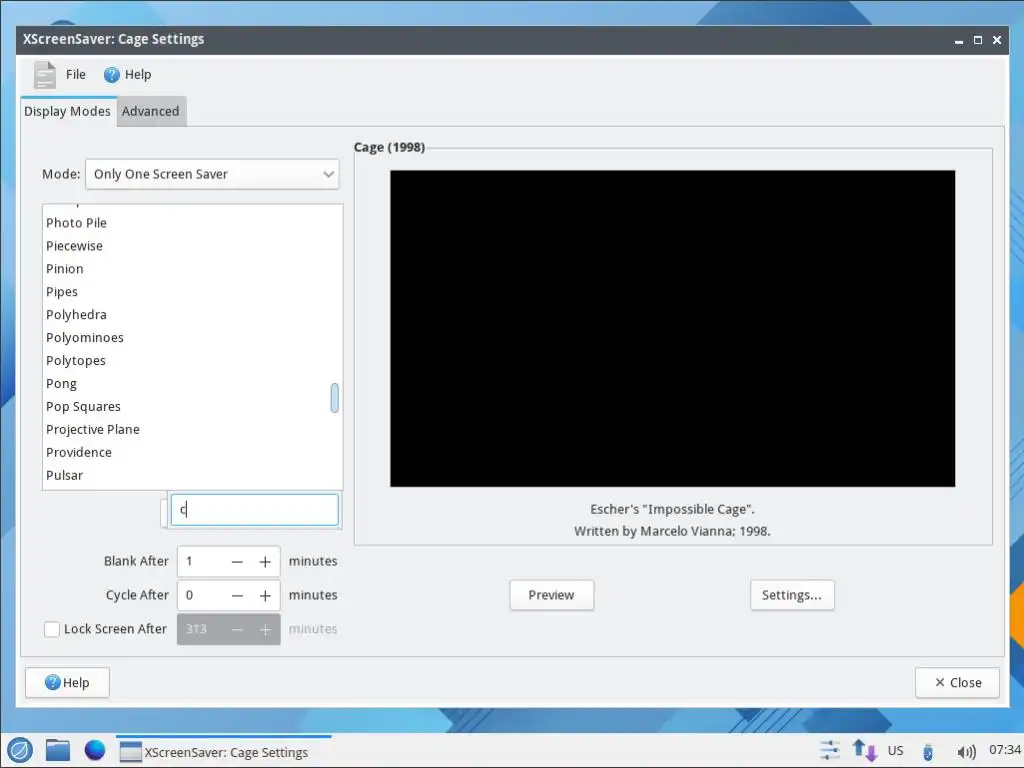The height and width of the screenshot is (768, 1024).
Task: Select Piecewise in the list
Action: 192,246
